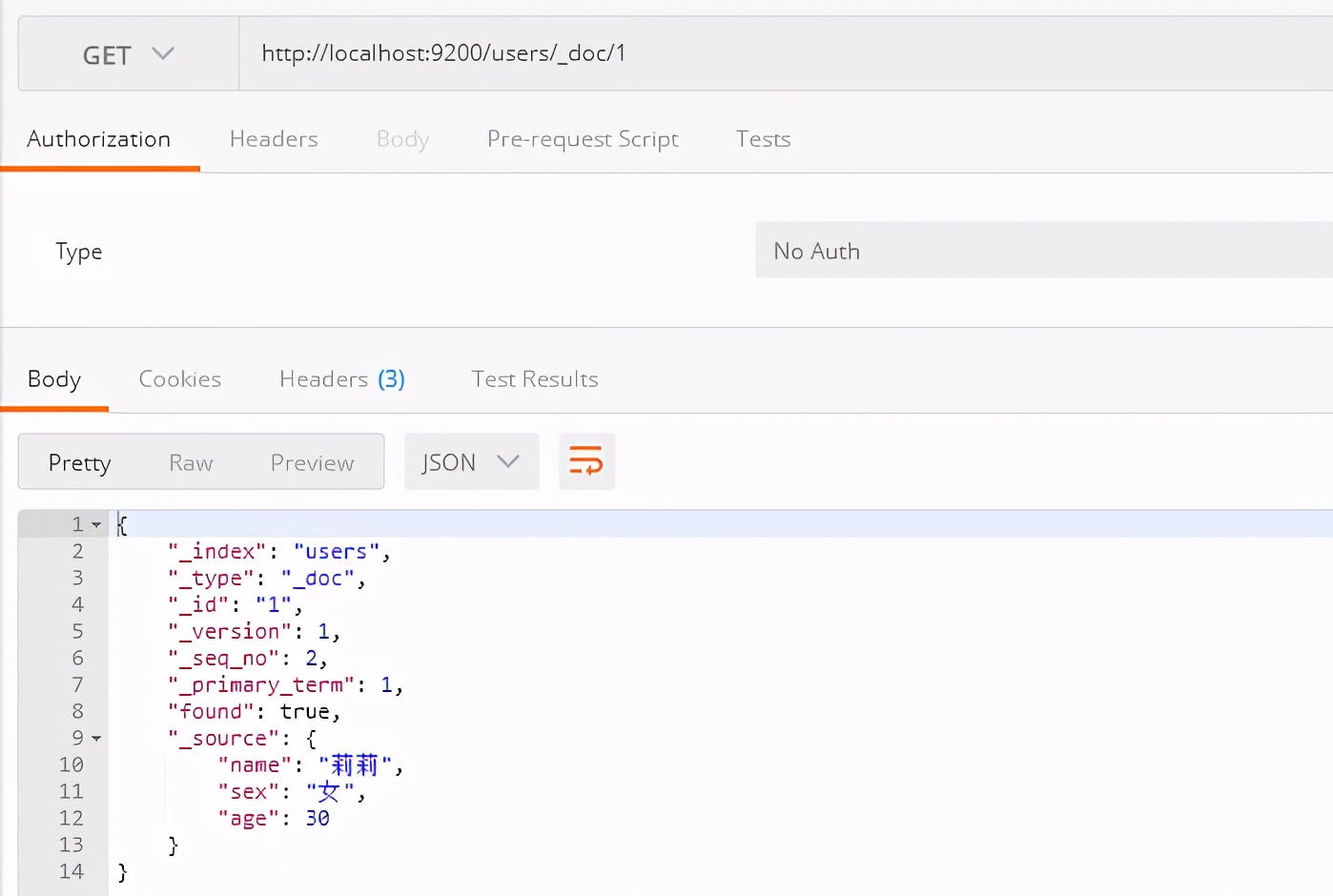
Task: Click the Type label in Authorization
Action: click(x=79, y=252)
